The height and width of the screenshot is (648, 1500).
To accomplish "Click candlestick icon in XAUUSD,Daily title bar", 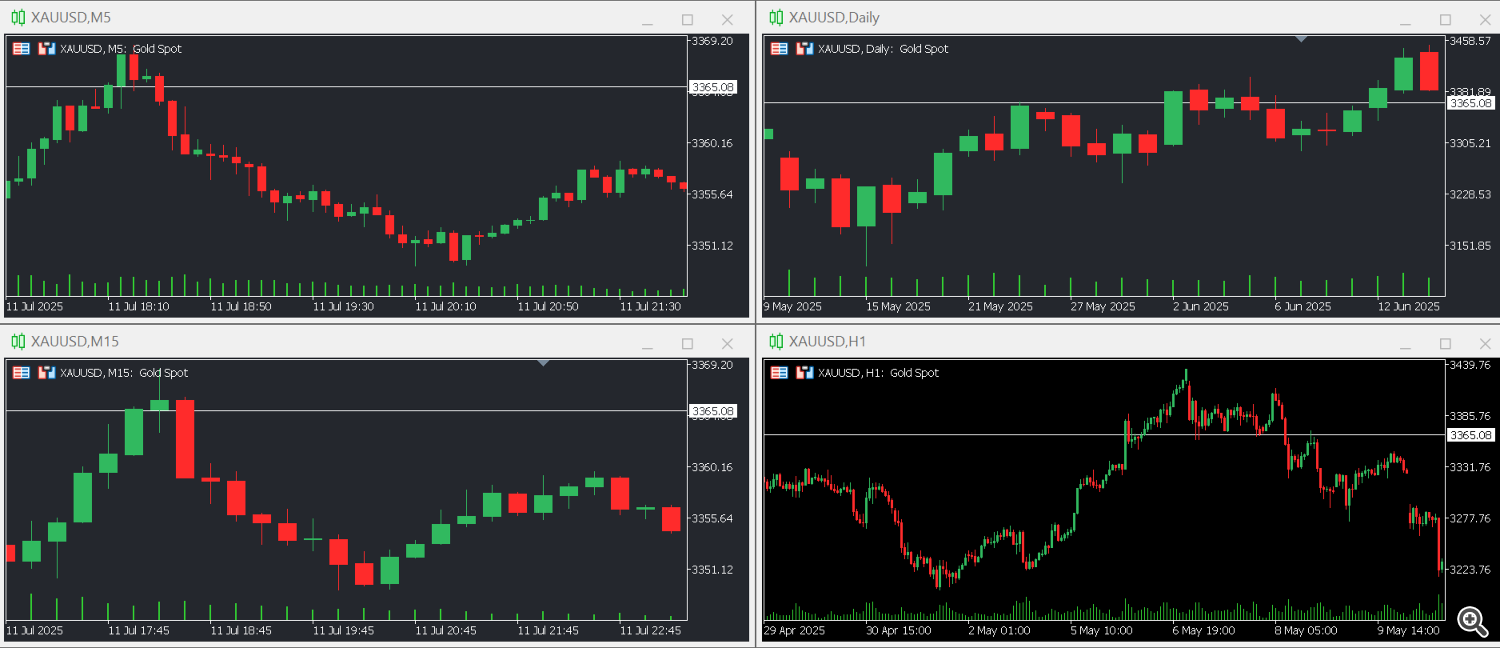I will 775,18.
